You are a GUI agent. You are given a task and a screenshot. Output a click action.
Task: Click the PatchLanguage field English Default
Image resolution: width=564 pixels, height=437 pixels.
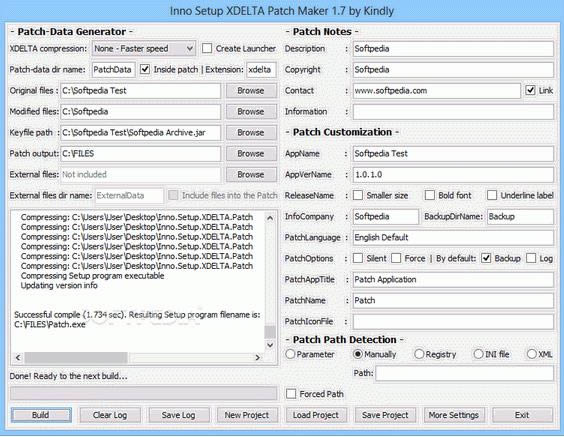(x=453, y=237)
